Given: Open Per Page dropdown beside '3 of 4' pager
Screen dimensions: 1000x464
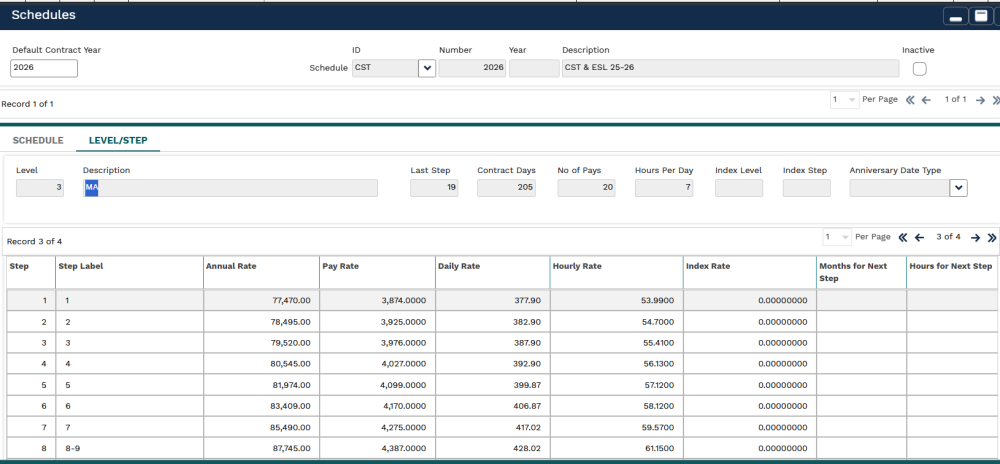Looking at the screenshot, I should click(x=837, y=237).
